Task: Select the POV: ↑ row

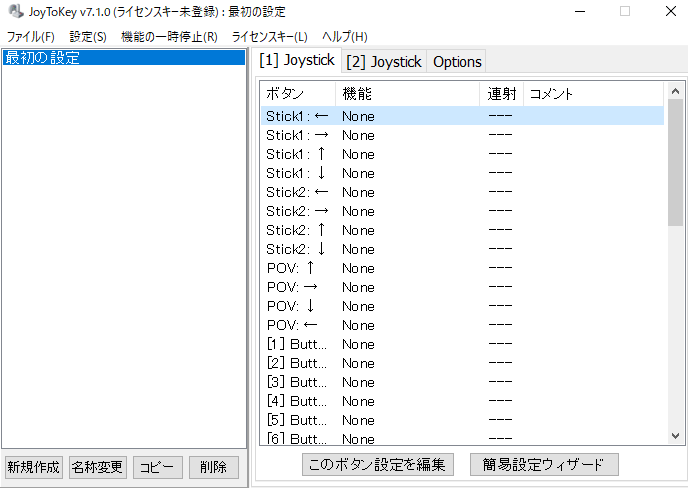Action: point(462,268)
